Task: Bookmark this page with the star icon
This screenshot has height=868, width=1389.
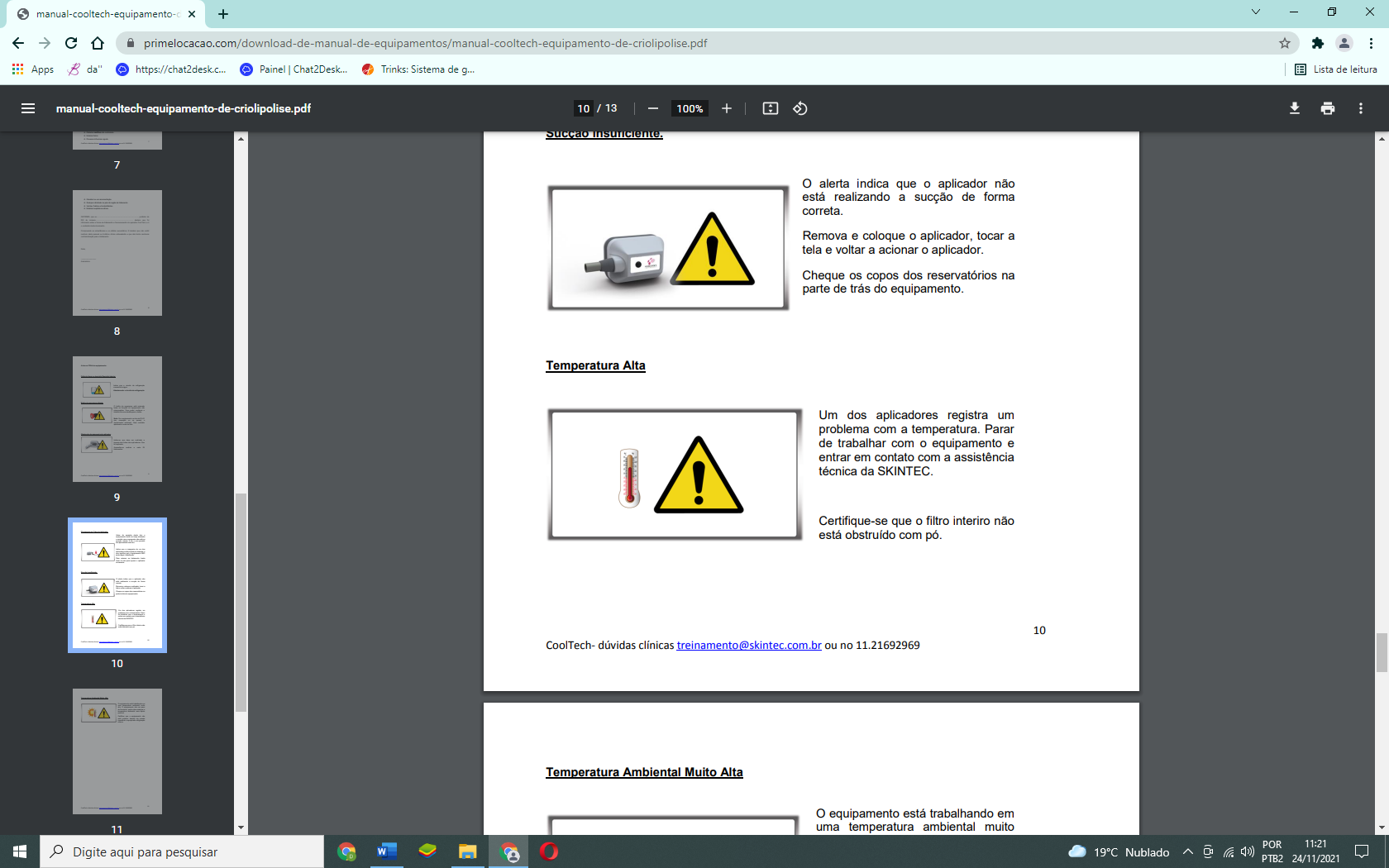Action: coord(1285,43)
